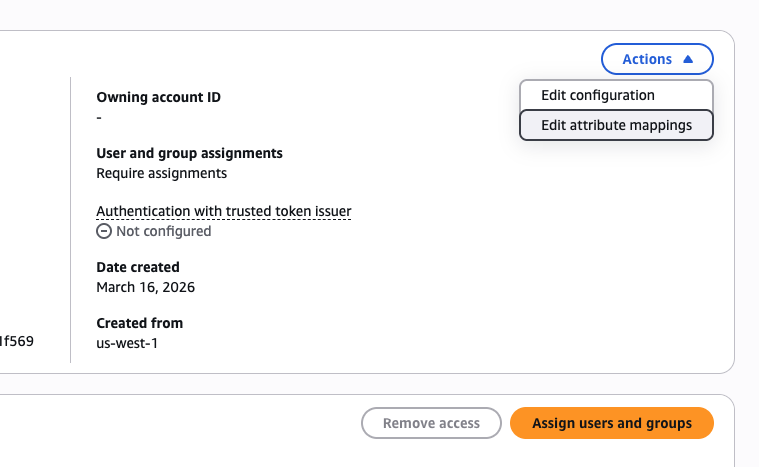Click the truncated ID ending in f569
Viewport: 759px width, 467px height.
click(17, 341)
